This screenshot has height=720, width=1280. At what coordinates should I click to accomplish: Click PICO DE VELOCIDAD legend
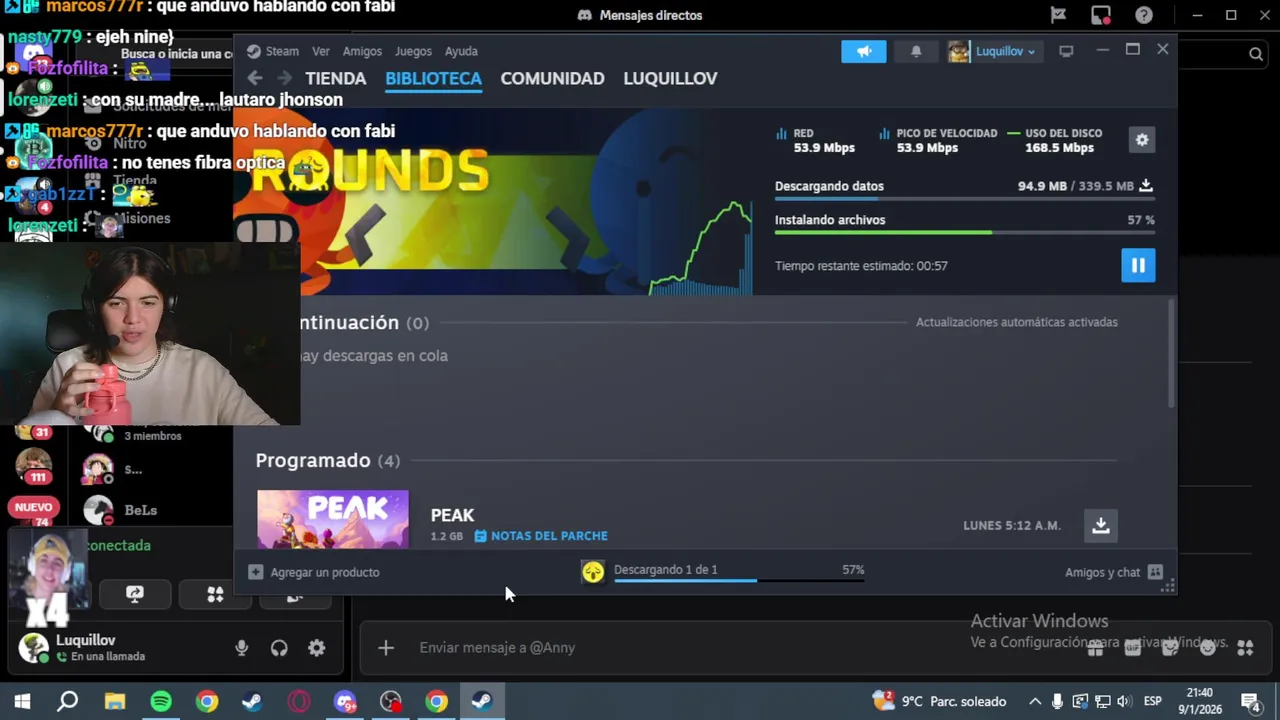tap(938, 140)
